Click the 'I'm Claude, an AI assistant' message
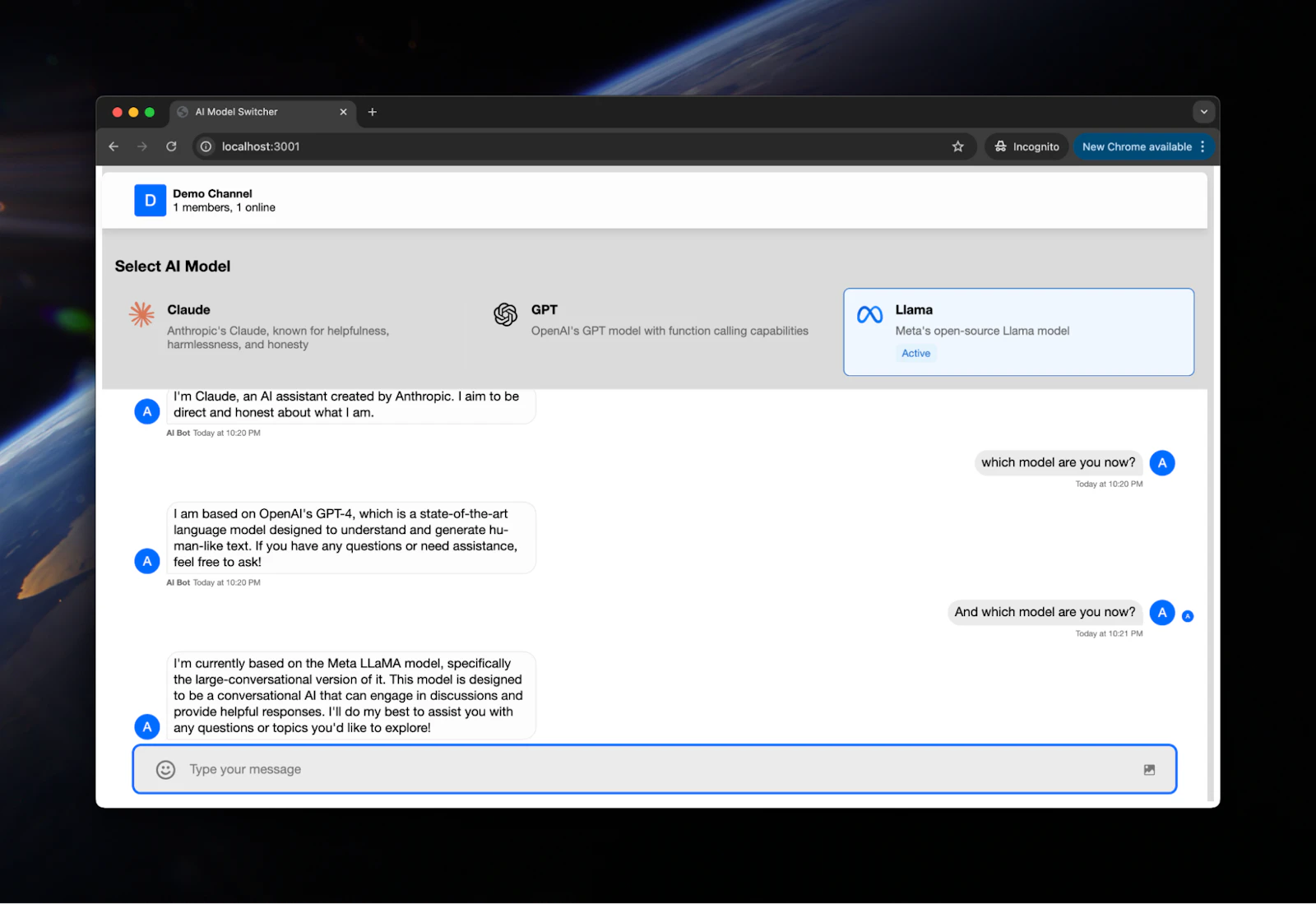This screenshot has width=1316, height=904. pyautogui.click(x=351, y=405)
